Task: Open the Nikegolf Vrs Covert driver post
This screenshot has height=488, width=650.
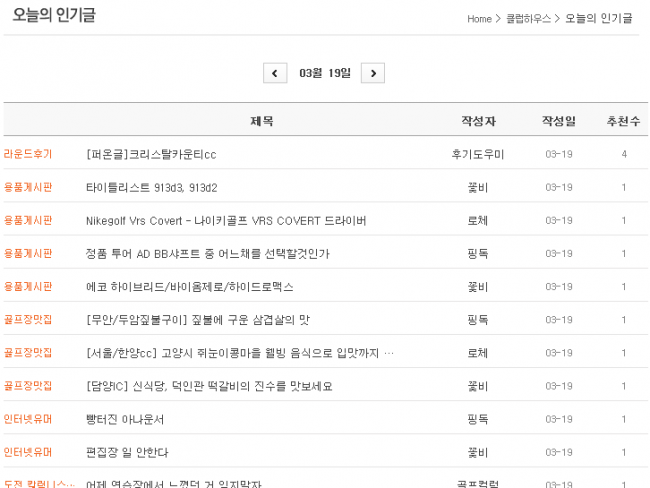Action: (226, 220)
